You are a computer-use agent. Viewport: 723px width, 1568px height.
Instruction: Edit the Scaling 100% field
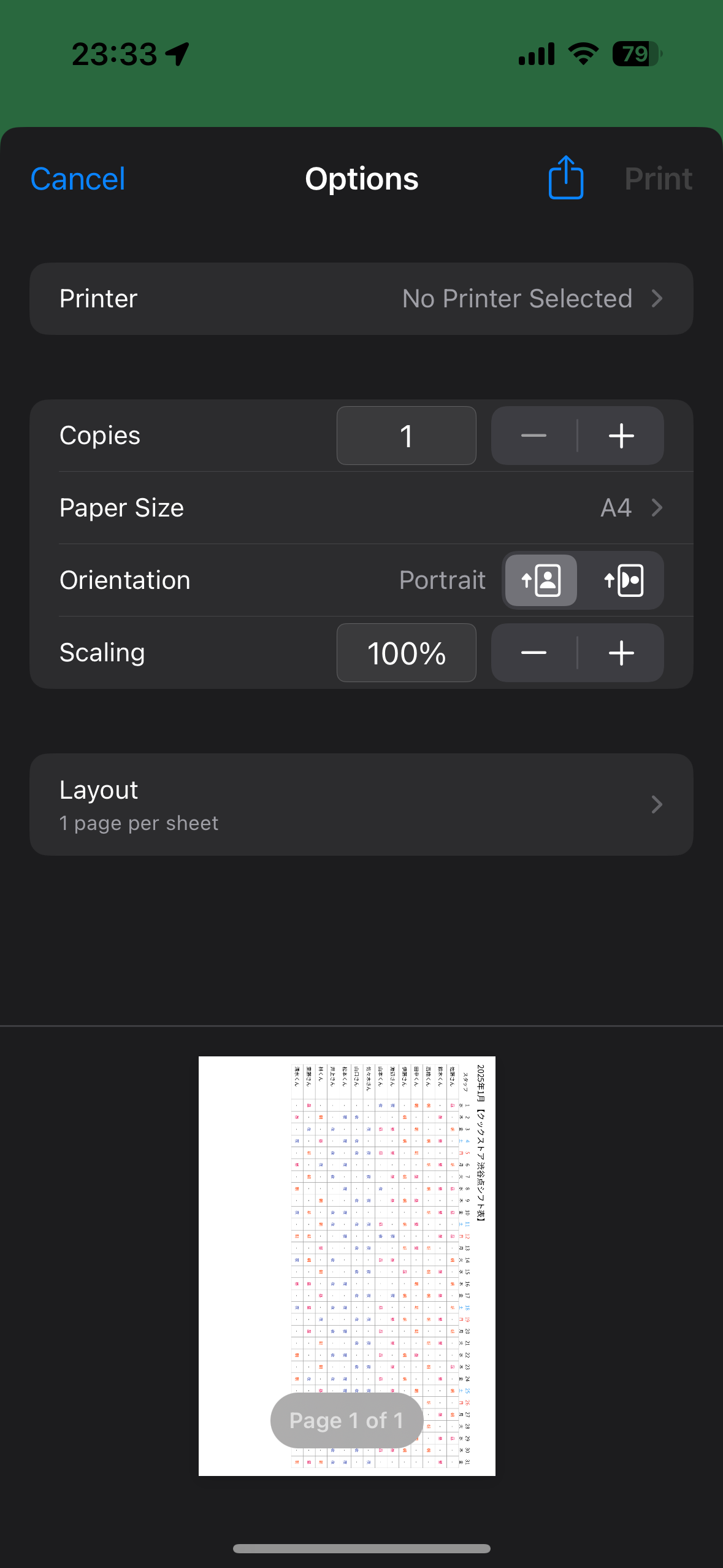(407, 653)
